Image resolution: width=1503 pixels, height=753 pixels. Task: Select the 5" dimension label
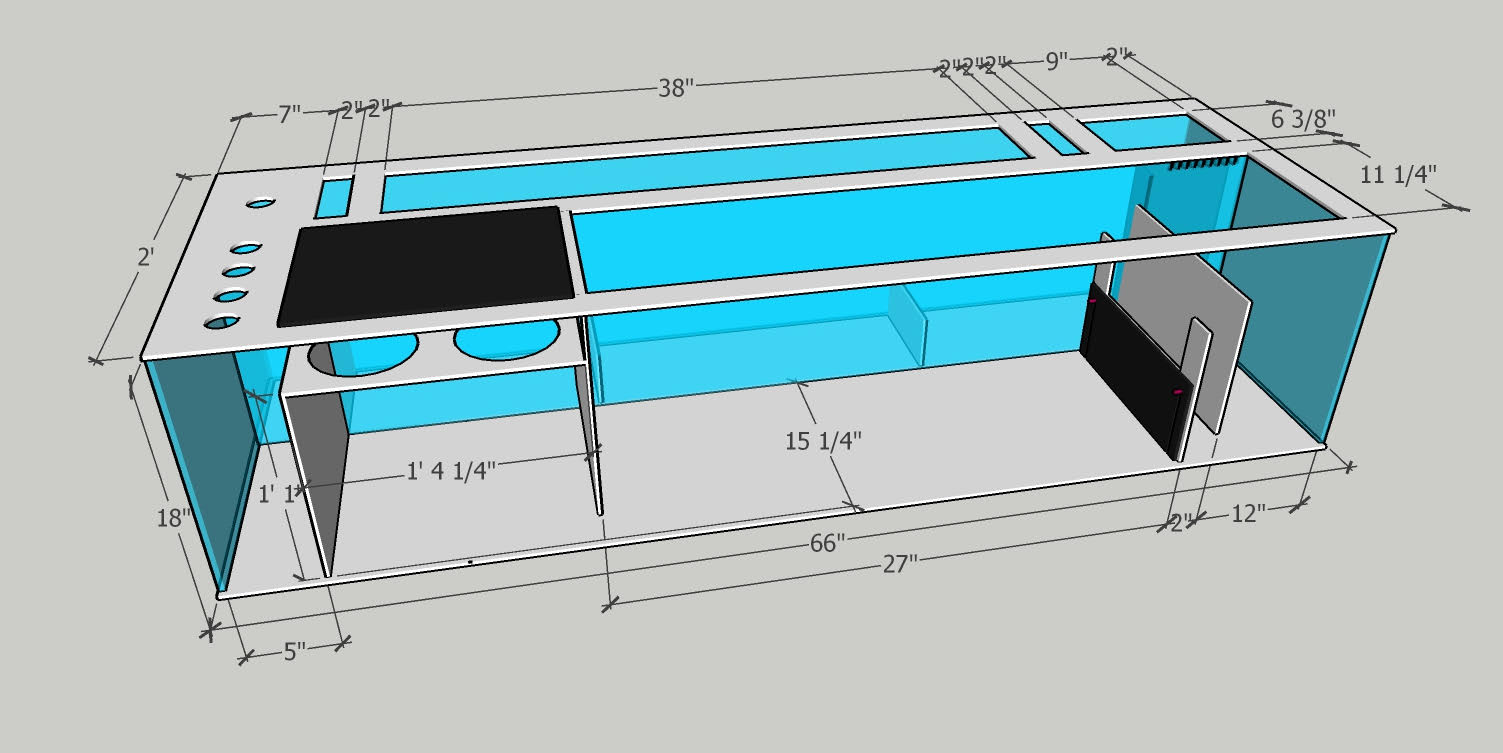[x=295, y=653]
